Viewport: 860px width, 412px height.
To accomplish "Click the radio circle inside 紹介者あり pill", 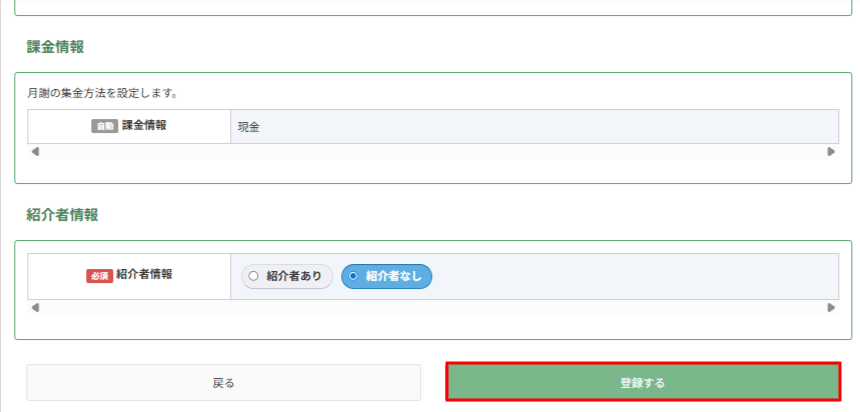I will [253, 276].
